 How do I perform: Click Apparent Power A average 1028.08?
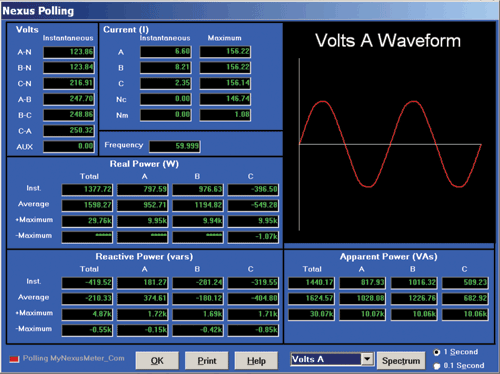pyautogui.click(x=362, y=298)
